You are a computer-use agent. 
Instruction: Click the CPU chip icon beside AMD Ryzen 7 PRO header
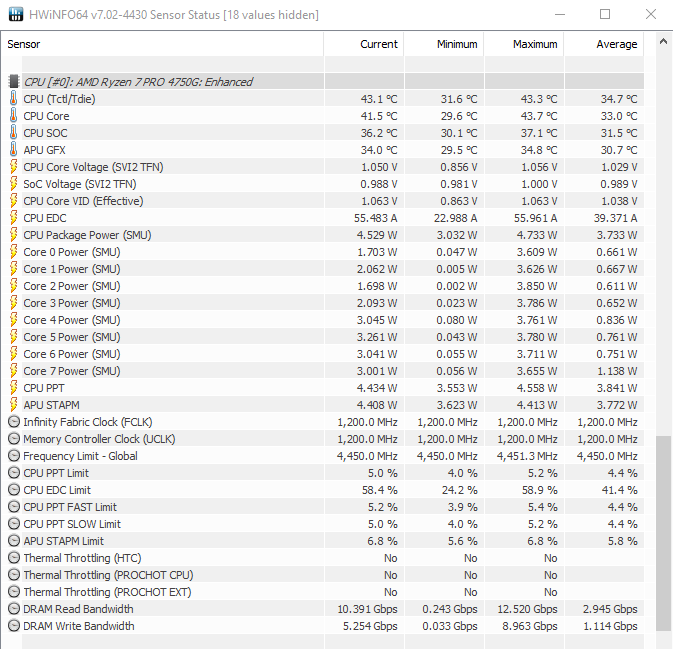click(x=14, y=81)
